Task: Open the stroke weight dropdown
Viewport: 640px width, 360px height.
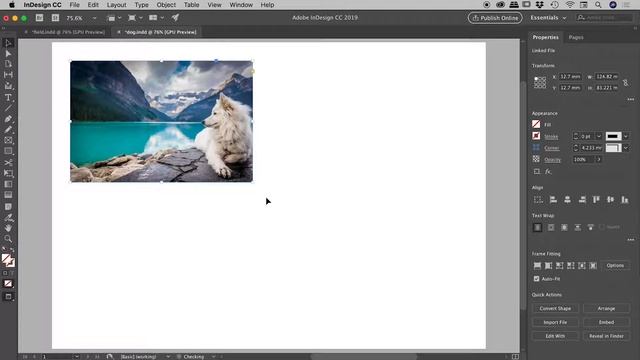Action: coord(599,136)
